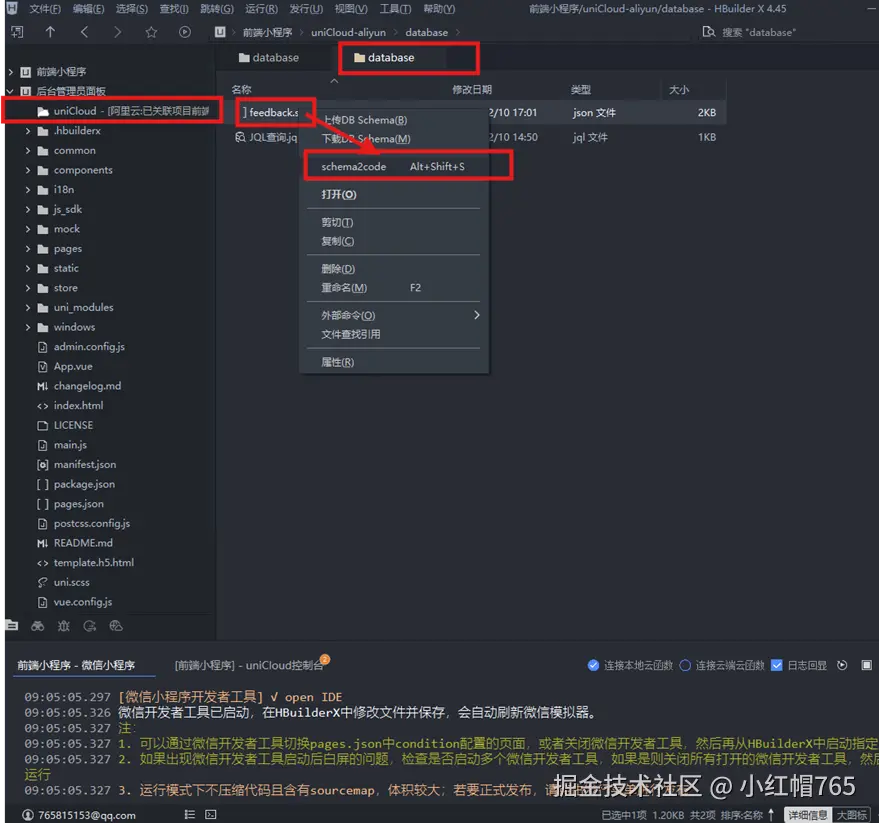This screenshot has height=823, width=879.
Task: Click the navigate-up arrow in toolbar
Action: 50,32
